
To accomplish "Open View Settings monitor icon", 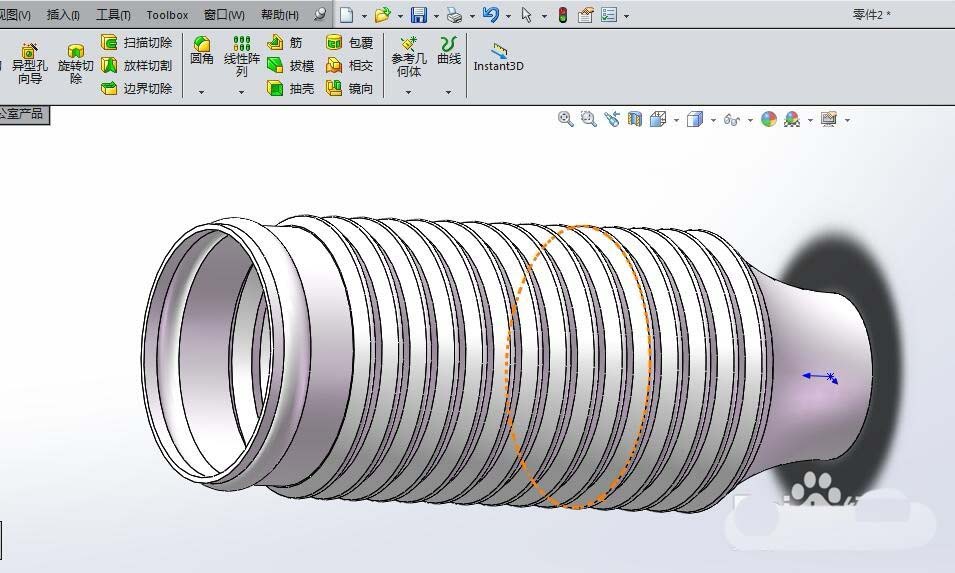I will (x=829, y=119).
